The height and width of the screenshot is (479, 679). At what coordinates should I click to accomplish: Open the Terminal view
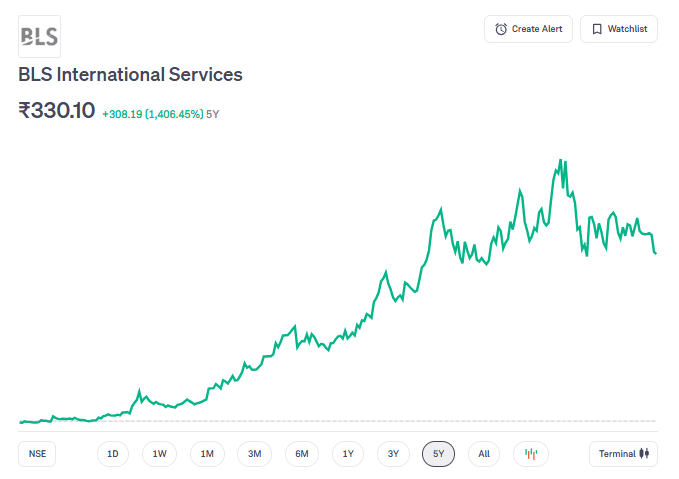[624, 454]
